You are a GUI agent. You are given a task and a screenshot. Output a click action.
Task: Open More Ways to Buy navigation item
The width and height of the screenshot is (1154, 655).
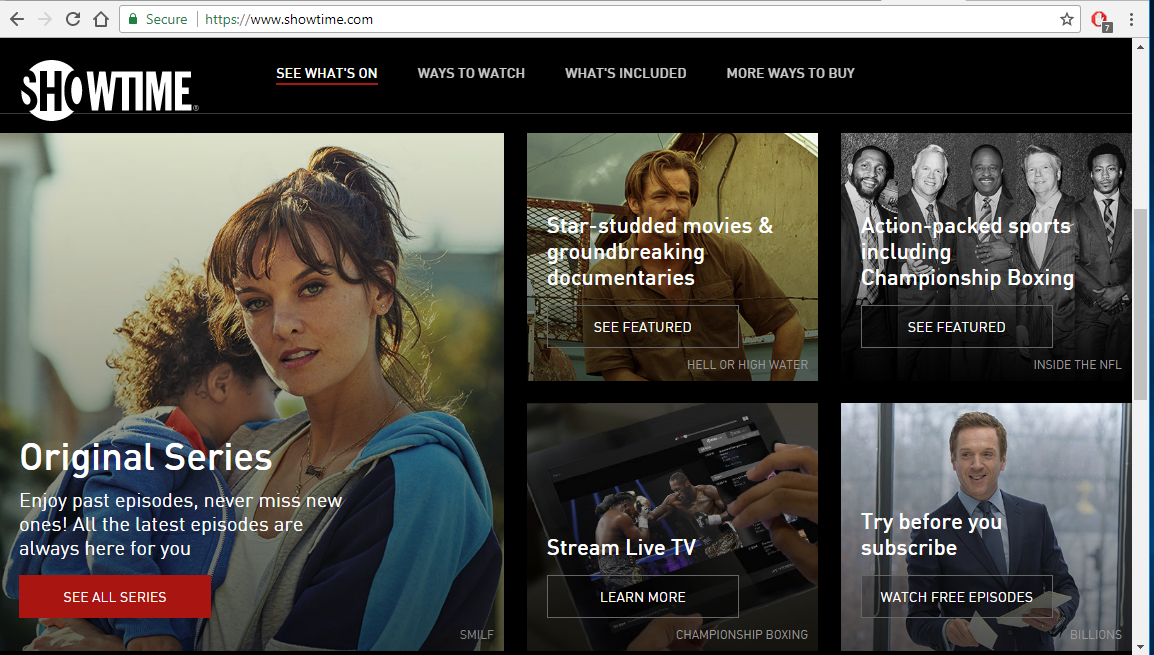pyautogui.click(x=790, y=74)
